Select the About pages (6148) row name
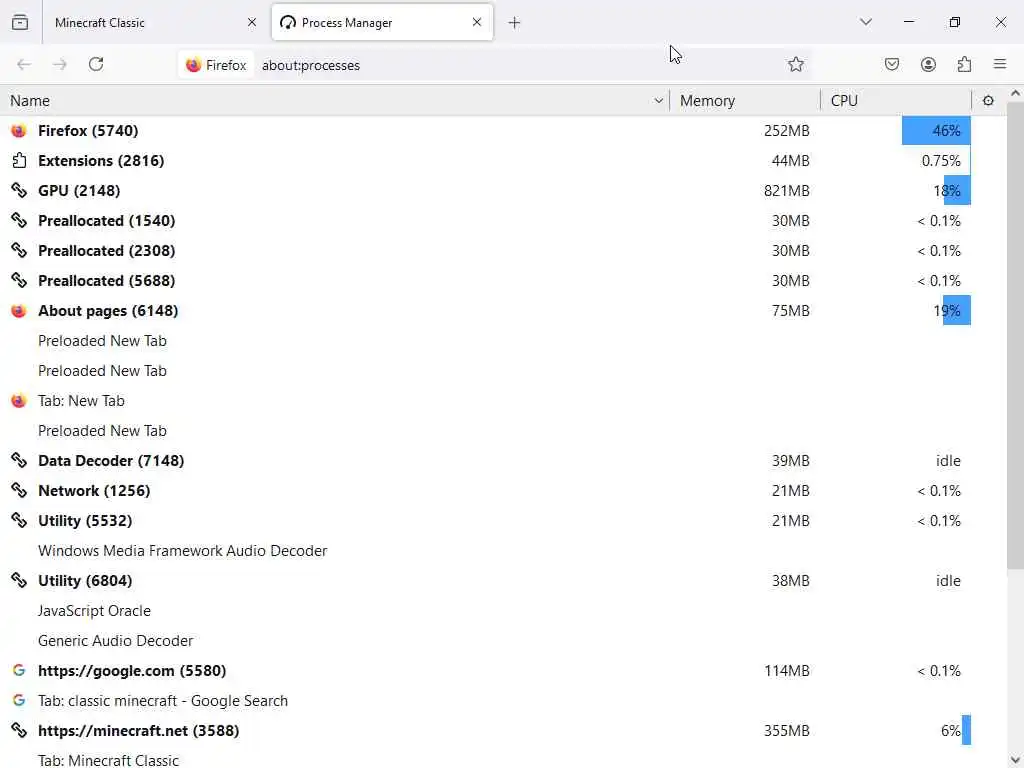1024x768 pixels. 108,311
